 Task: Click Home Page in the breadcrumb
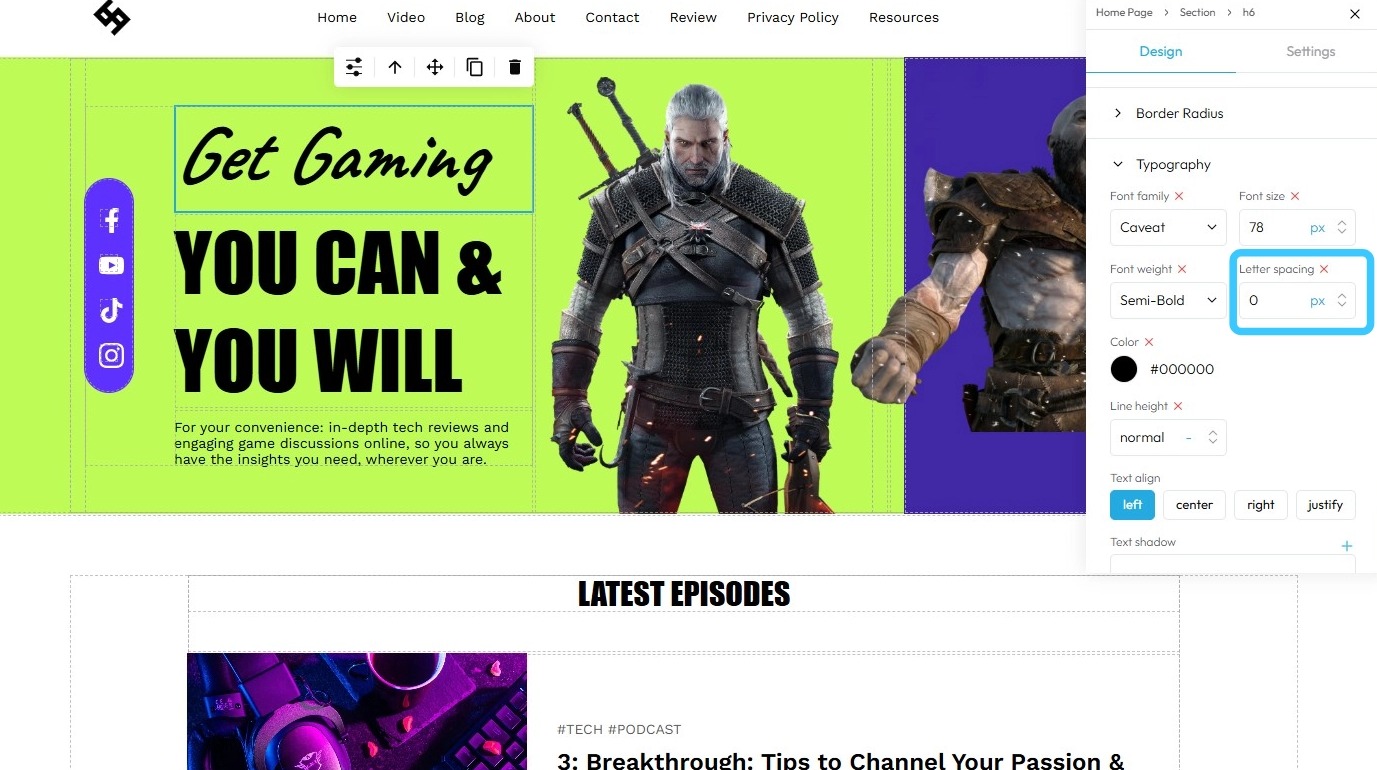1124,13
